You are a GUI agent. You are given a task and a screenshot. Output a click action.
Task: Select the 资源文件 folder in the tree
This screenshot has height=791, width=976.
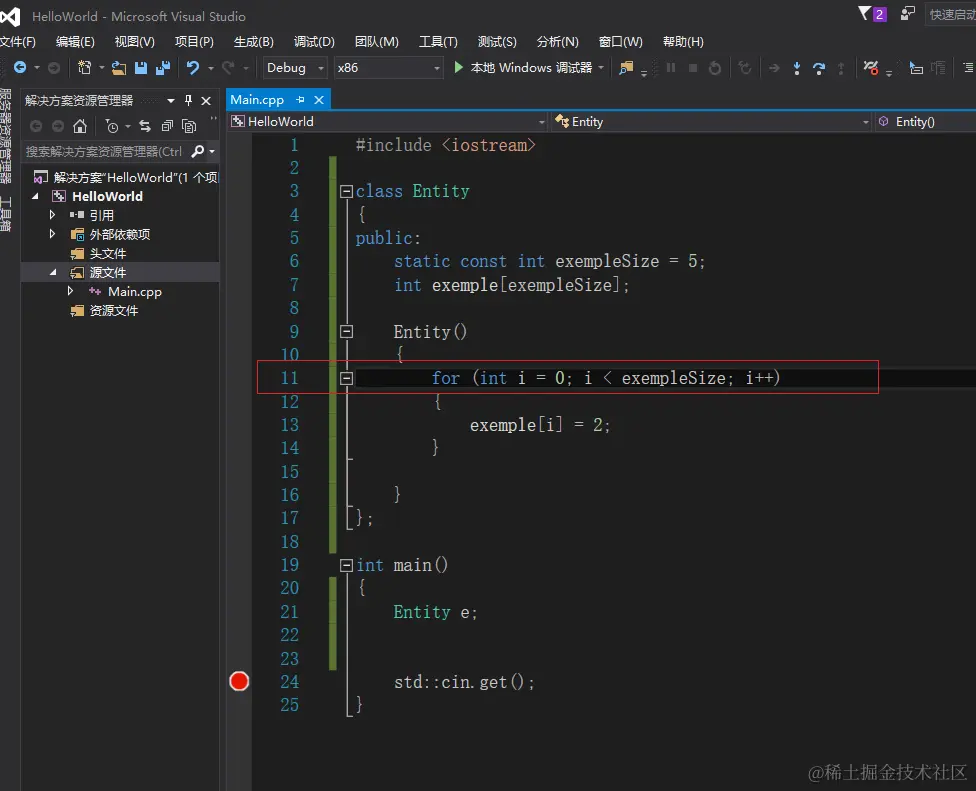click(113, 310)
